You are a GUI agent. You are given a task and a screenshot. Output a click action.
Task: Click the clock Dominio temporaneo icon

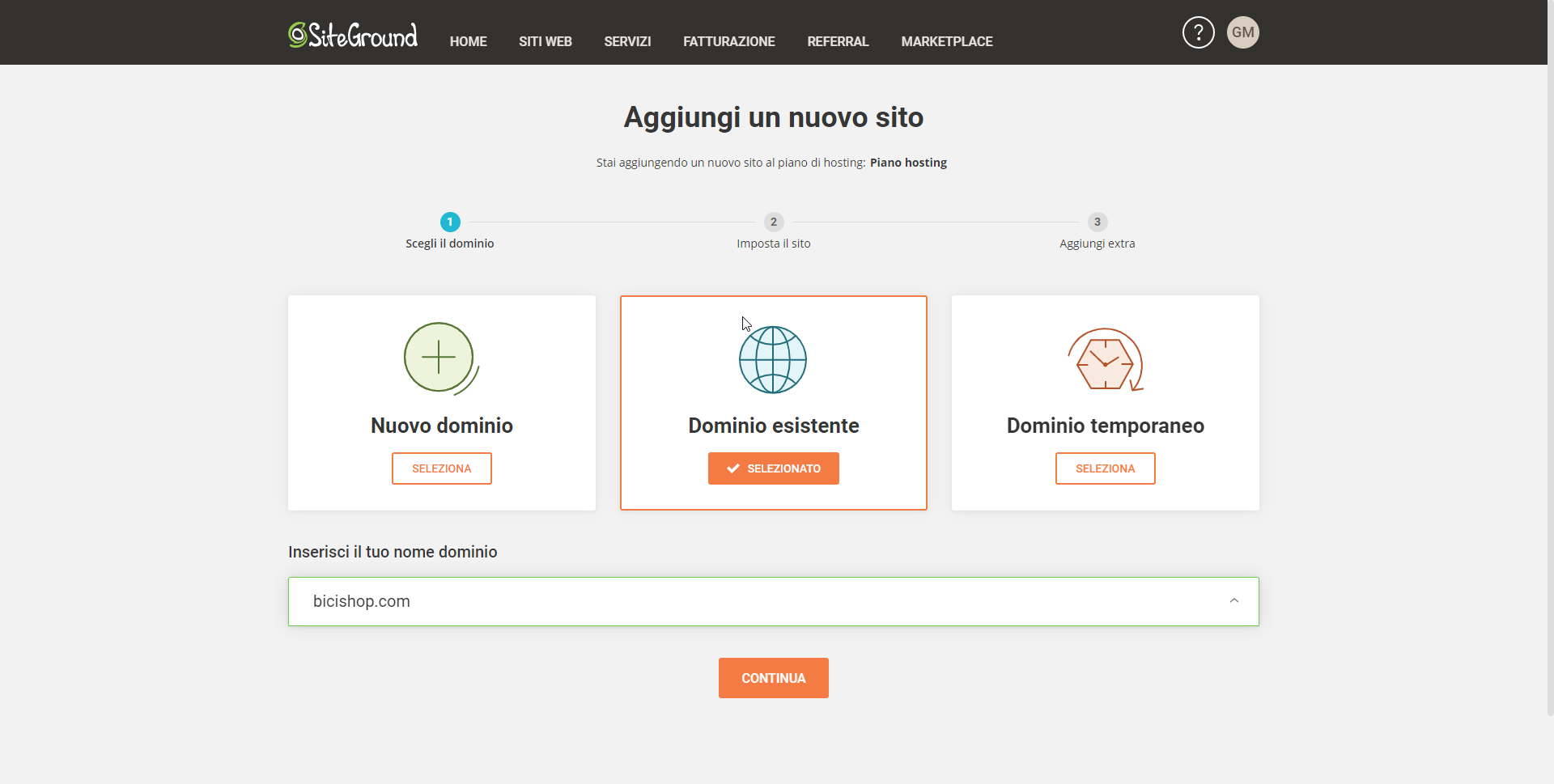point(1105,360)
